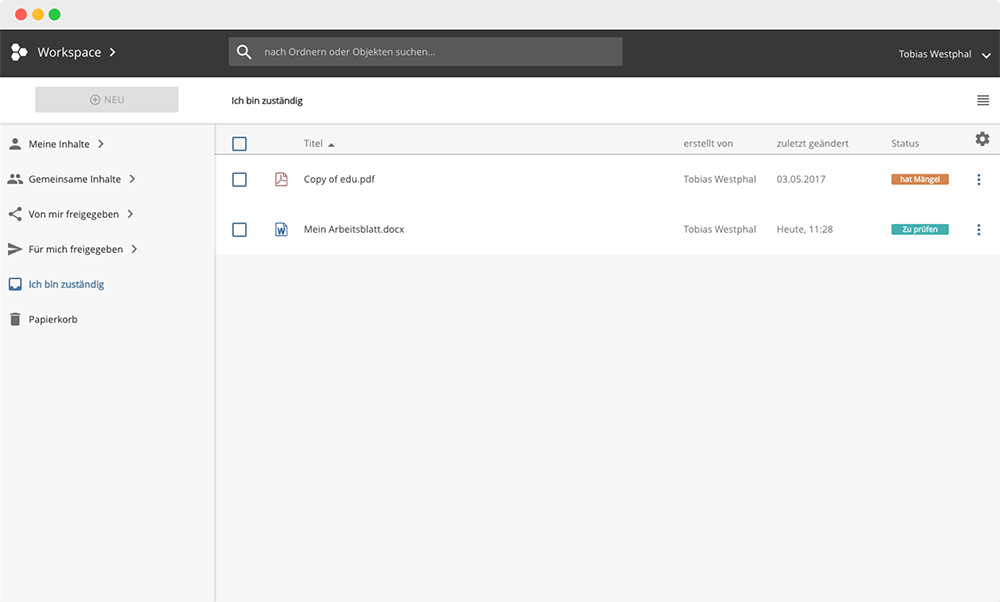Select the checkbox for Copy of edu.pdf
Screen dimensions: 1000x602
tap(239, 180)
